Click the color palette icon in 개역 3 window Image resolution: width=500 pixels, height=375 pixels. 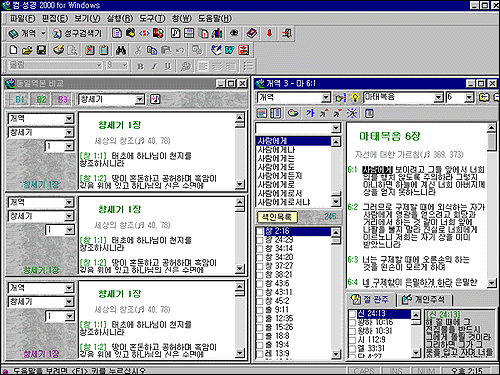[x=293, y=113]
